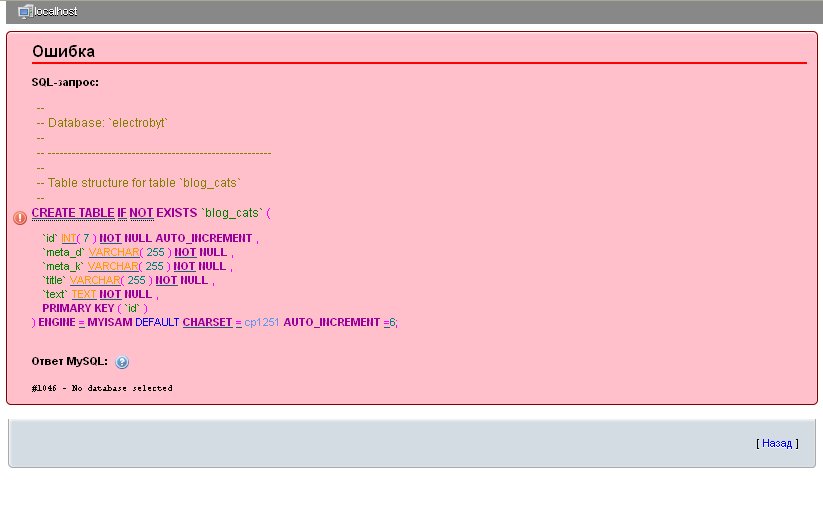Click the `meta_d` column name

(64, 252)
